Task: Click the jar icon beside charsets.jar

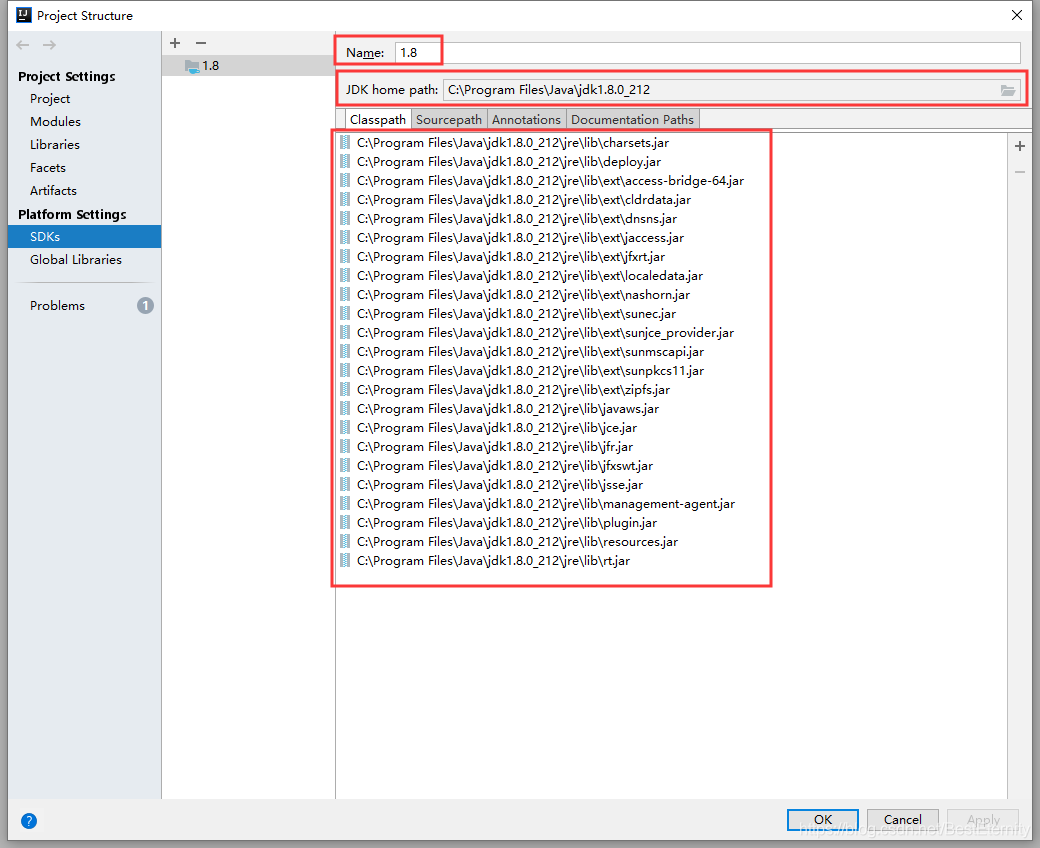Action: pos(345,143)
